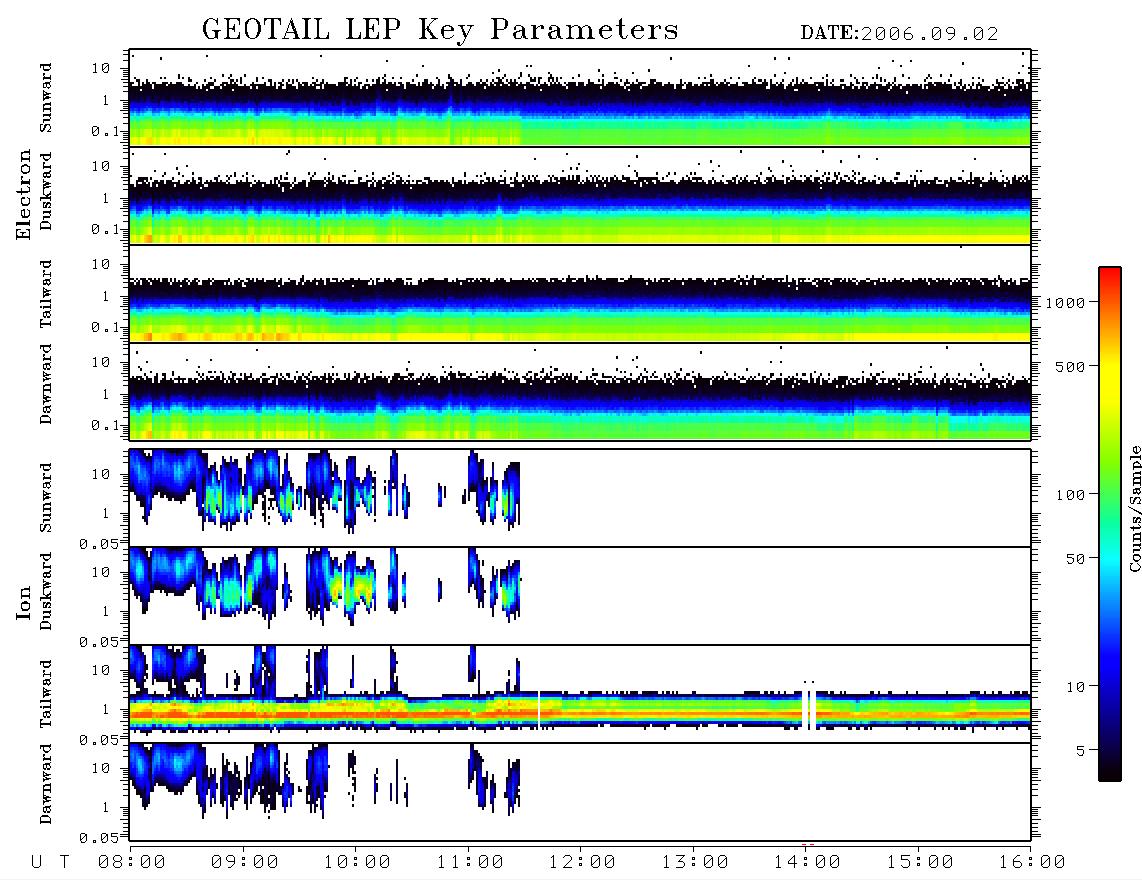Click the 11:00 time tick label

(x=470, y=862)
